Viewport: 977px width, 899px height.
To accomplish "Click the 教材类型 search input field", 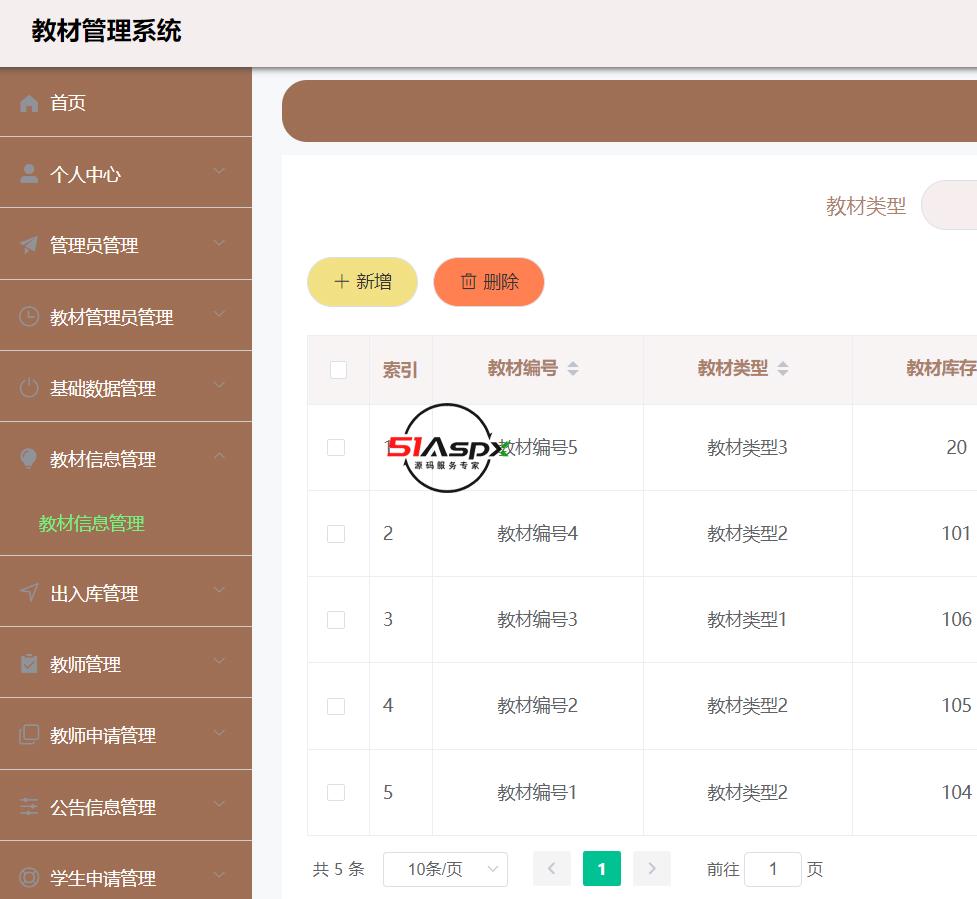I will [x=949, y=205].
